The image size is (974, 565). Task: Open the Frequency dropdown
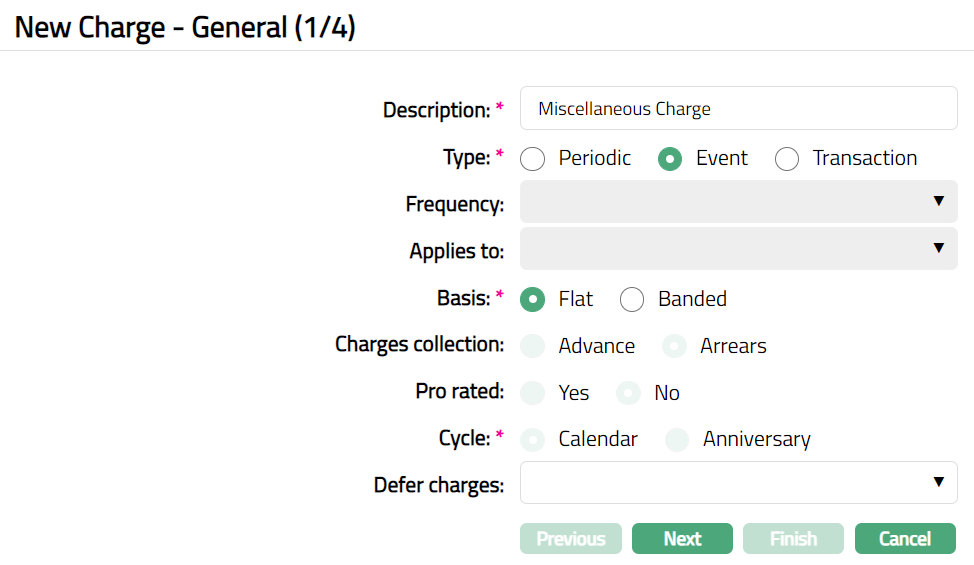738,202
